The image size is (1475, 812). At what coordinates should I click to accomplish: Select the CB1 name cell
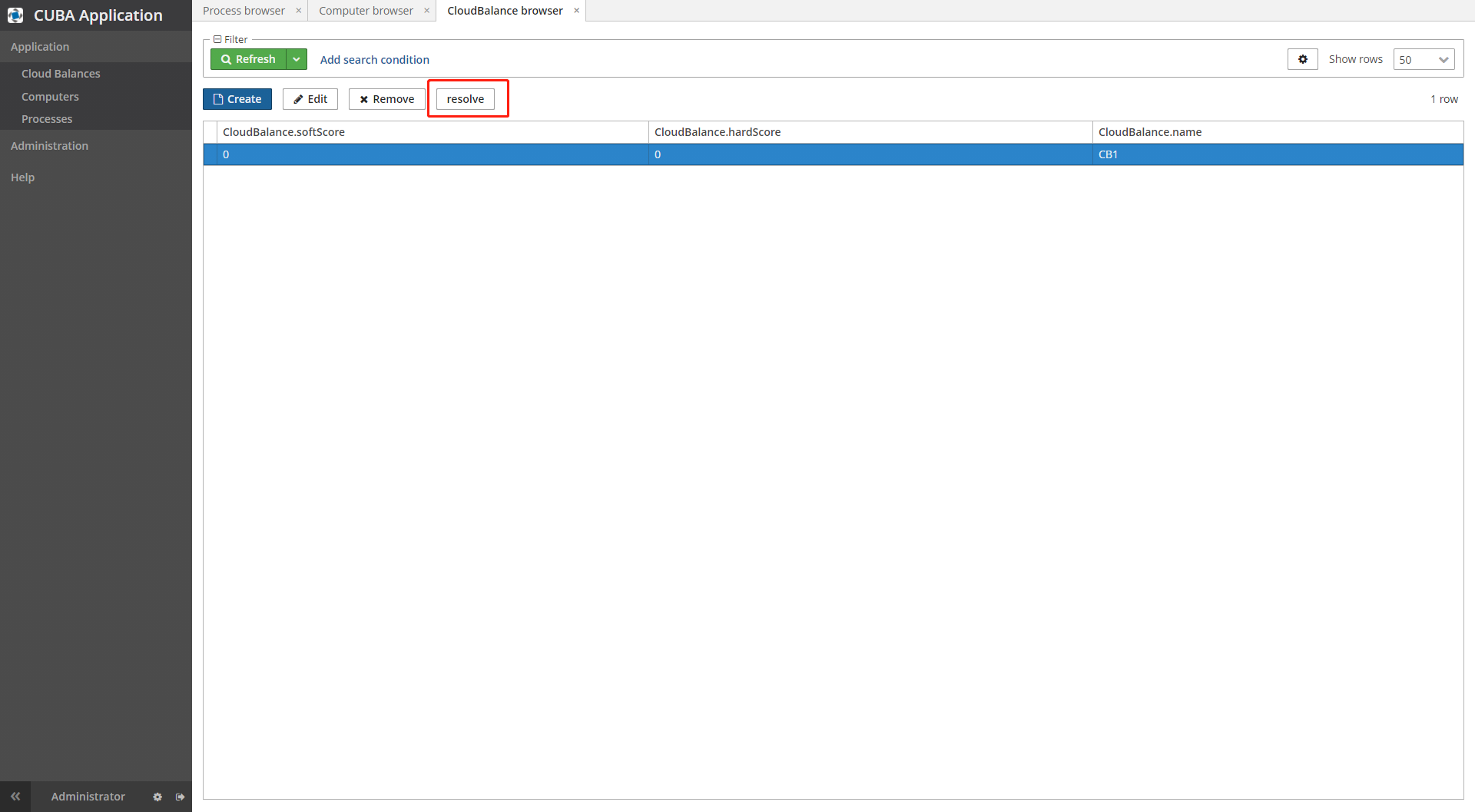[x=1278, y=154]
